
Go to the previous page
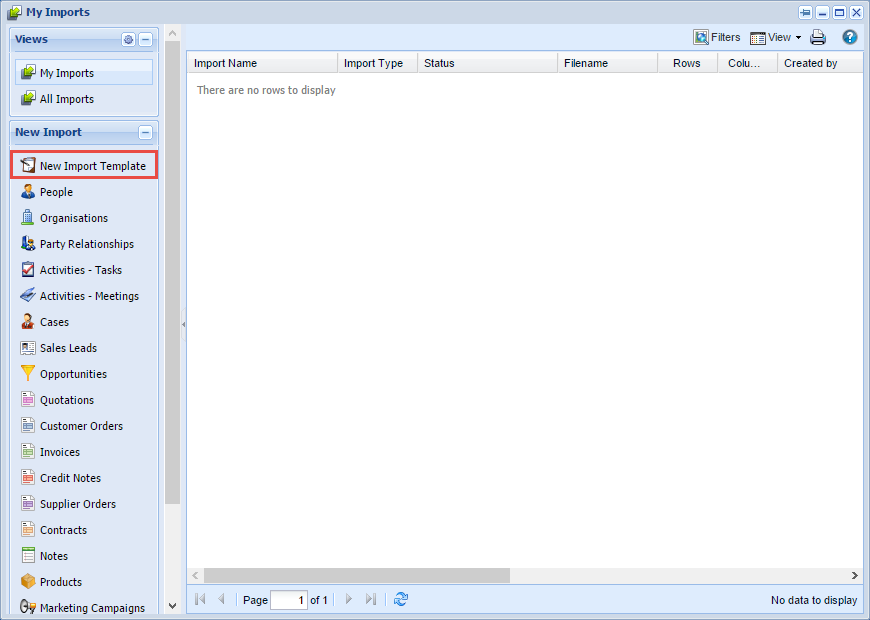coord(221,599)
